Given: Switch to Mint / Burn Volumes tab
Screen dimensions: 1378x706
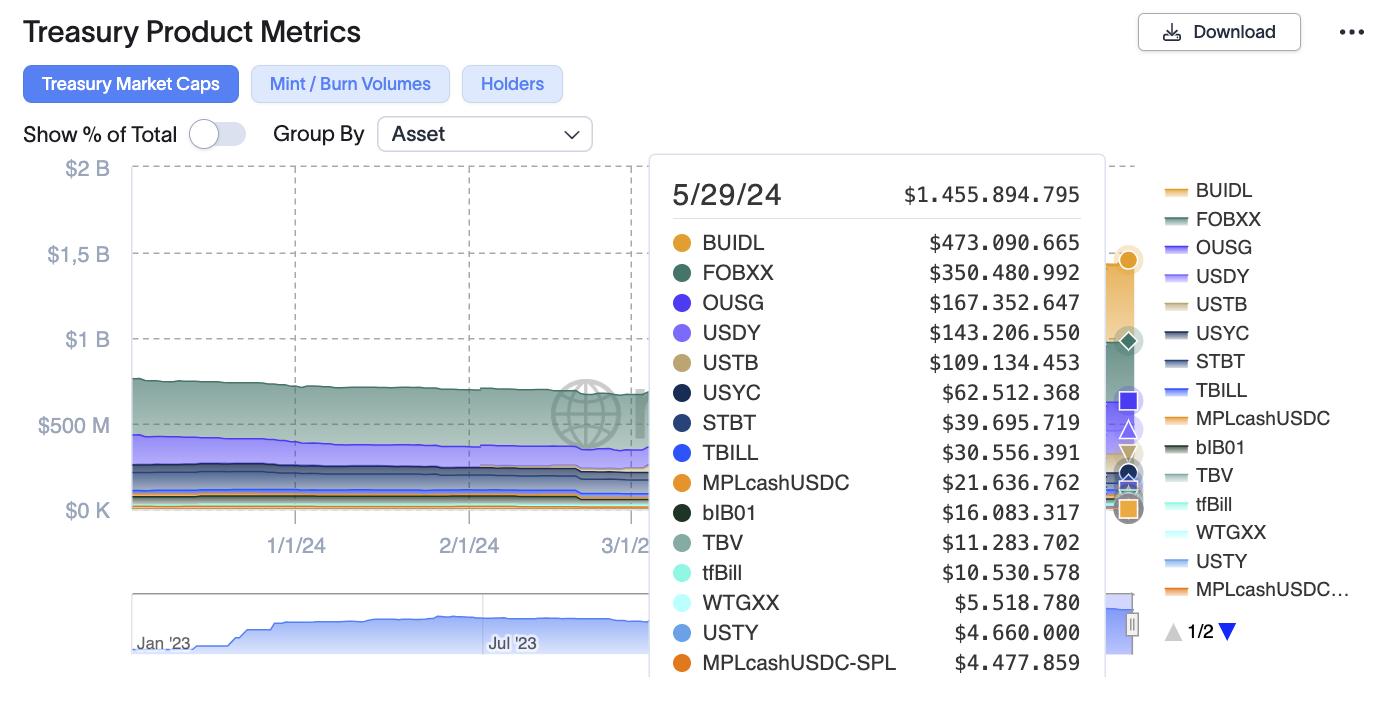Looking at the screenshot, I should pyautogui.click(x=350, y=84).
